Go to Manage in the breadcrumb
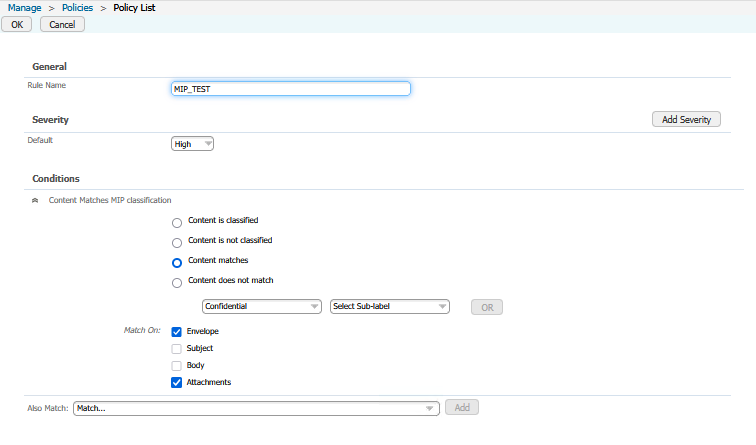Viewport: 756px width, 445px height. click(x=25, y=8)
